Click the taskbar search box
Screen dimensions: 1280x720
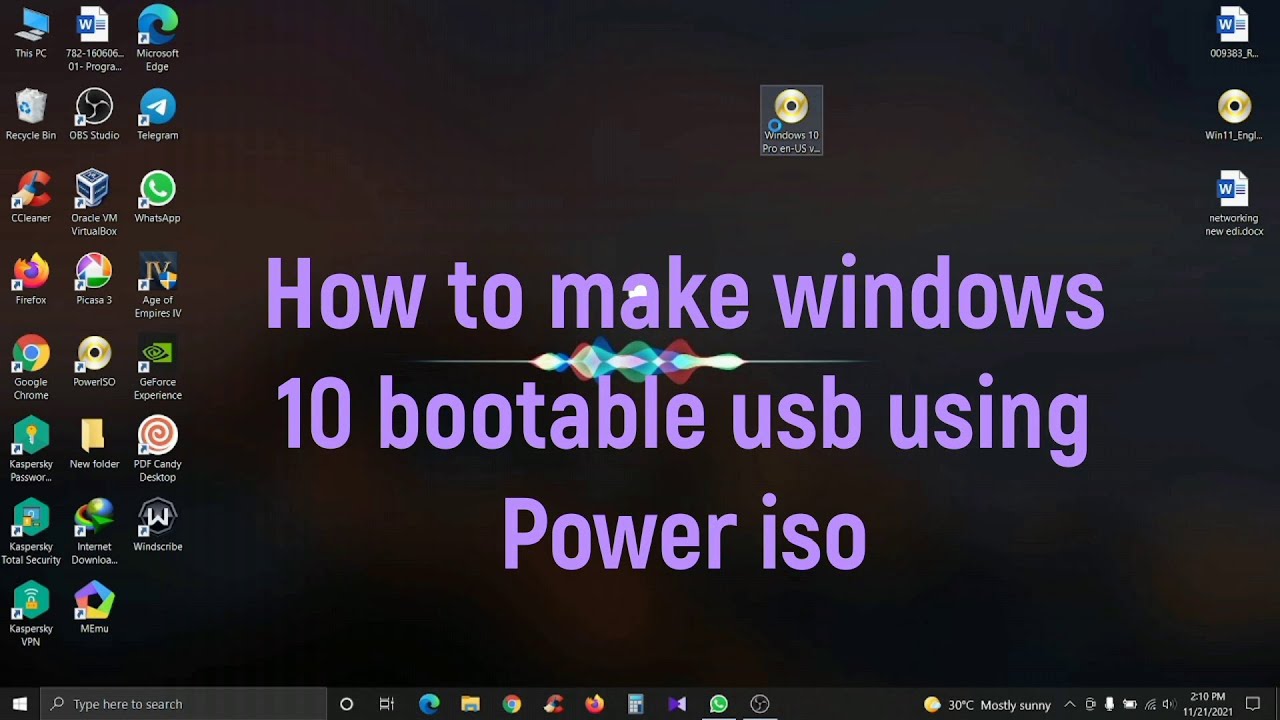point(184,704)
